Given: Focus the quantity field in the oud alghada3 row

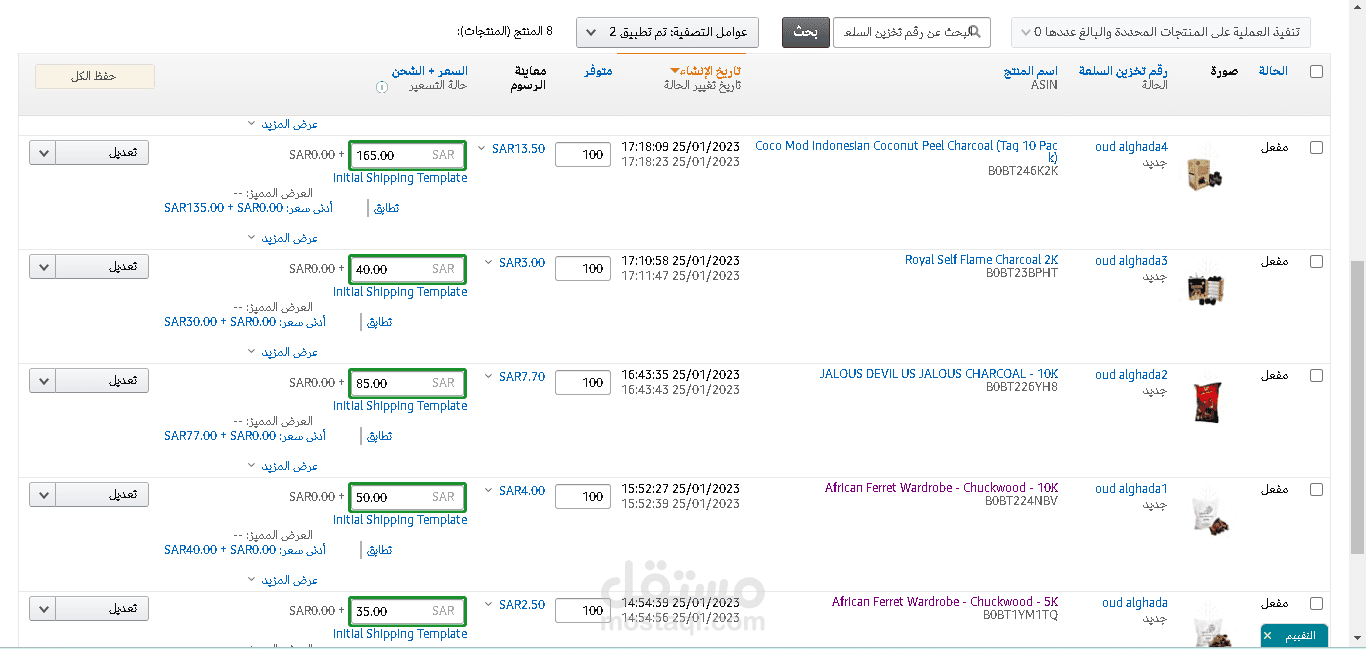Looking at the screenshot, I should [x=583, y=268].
